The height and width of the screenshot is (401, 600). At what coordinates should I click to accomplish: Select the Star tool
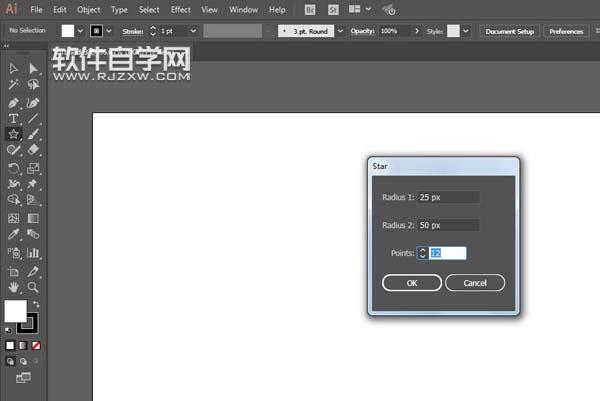coord(13,134)
